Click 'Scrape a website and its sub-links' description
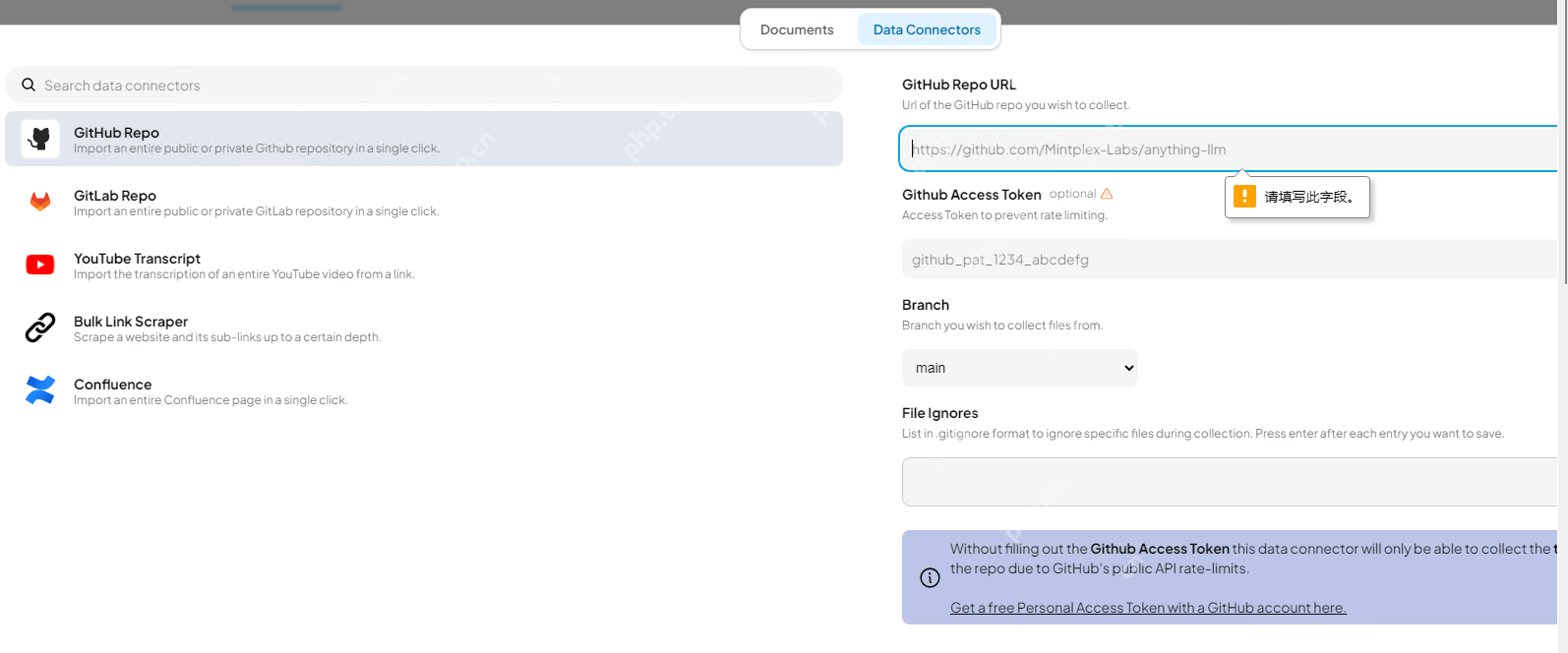The width and height of the screenshot is (1568, 653). [227, 337]
